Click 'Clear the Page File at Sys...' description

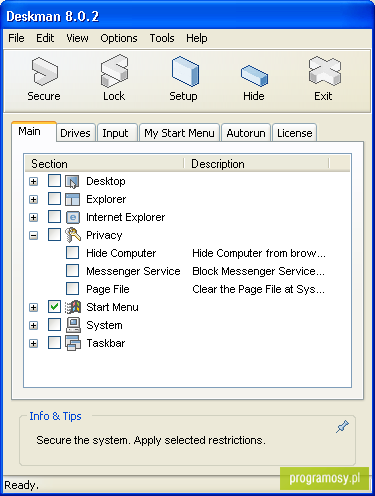coord(258,289)
